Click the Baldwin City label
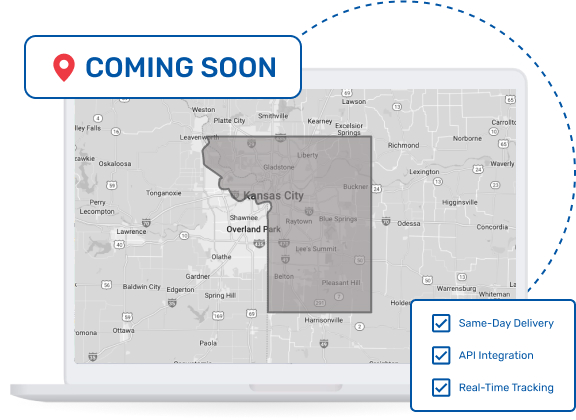The image size is (576, 420). pyautogui.click(x=141, y=287)
